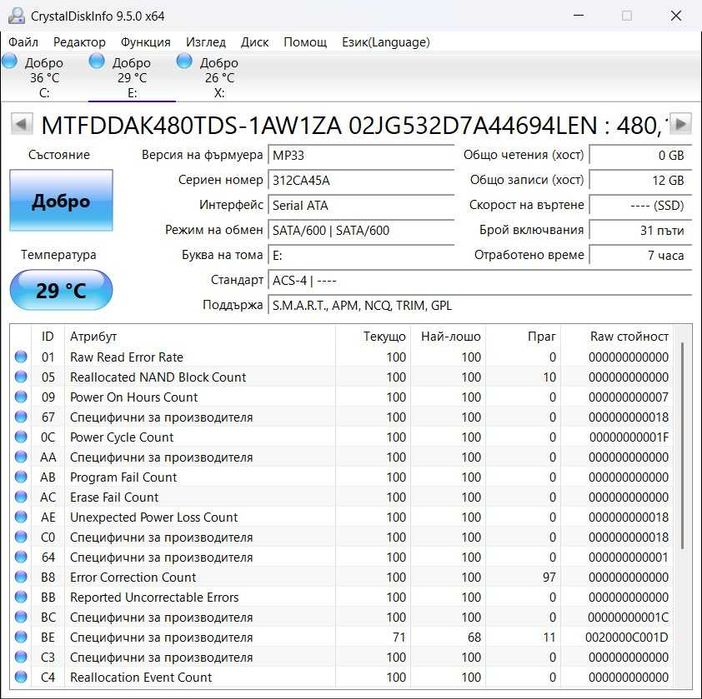Click status orb of attribute ID 64
This screenshot has width=702, height=699.
[x=21, y=557]
